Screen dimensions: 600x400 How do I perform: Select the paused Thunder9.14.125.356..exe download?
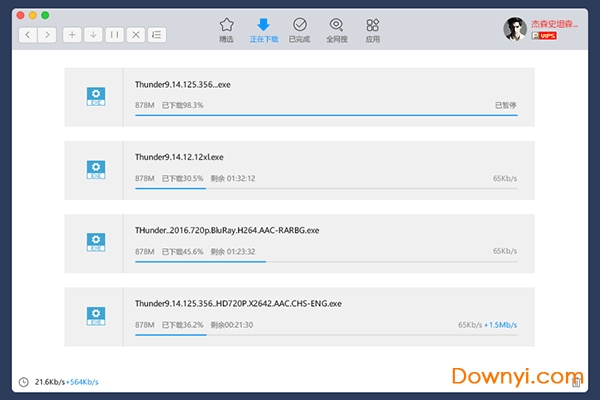[x=299, y=97]
